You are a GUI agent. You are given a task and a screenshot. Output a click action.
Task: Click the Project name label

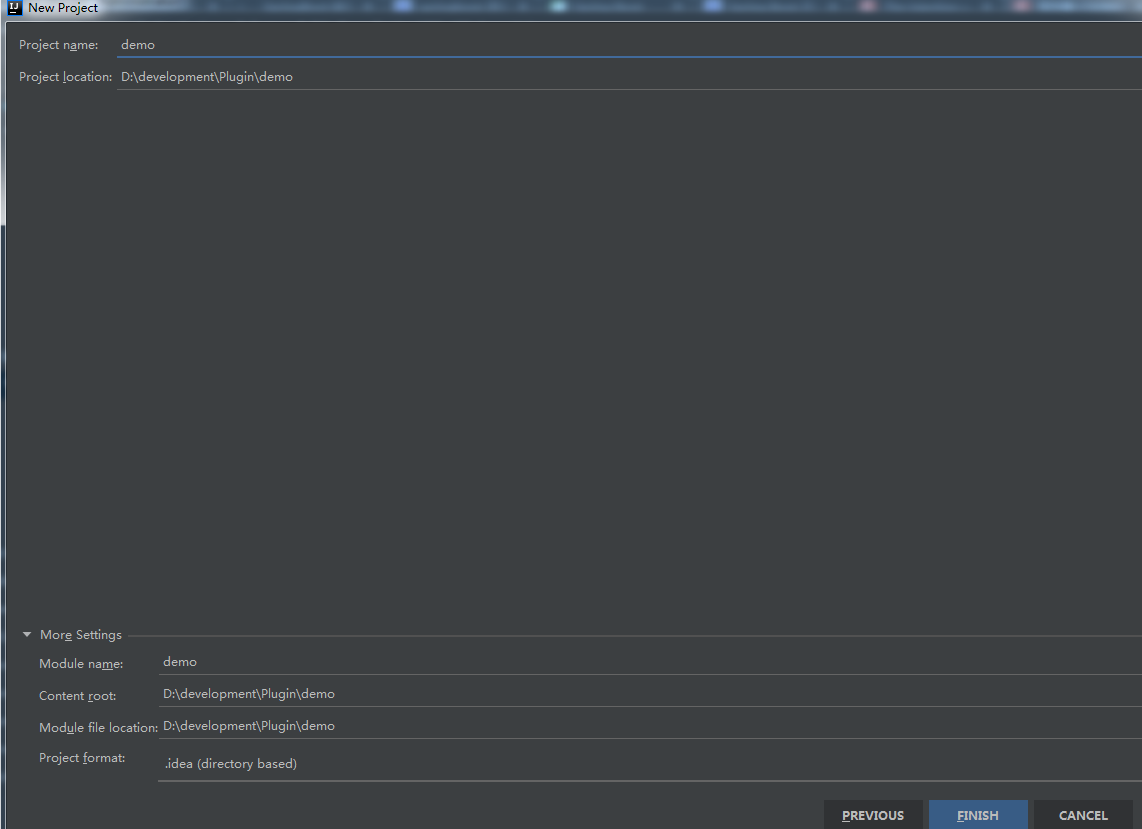pos(58,44)
